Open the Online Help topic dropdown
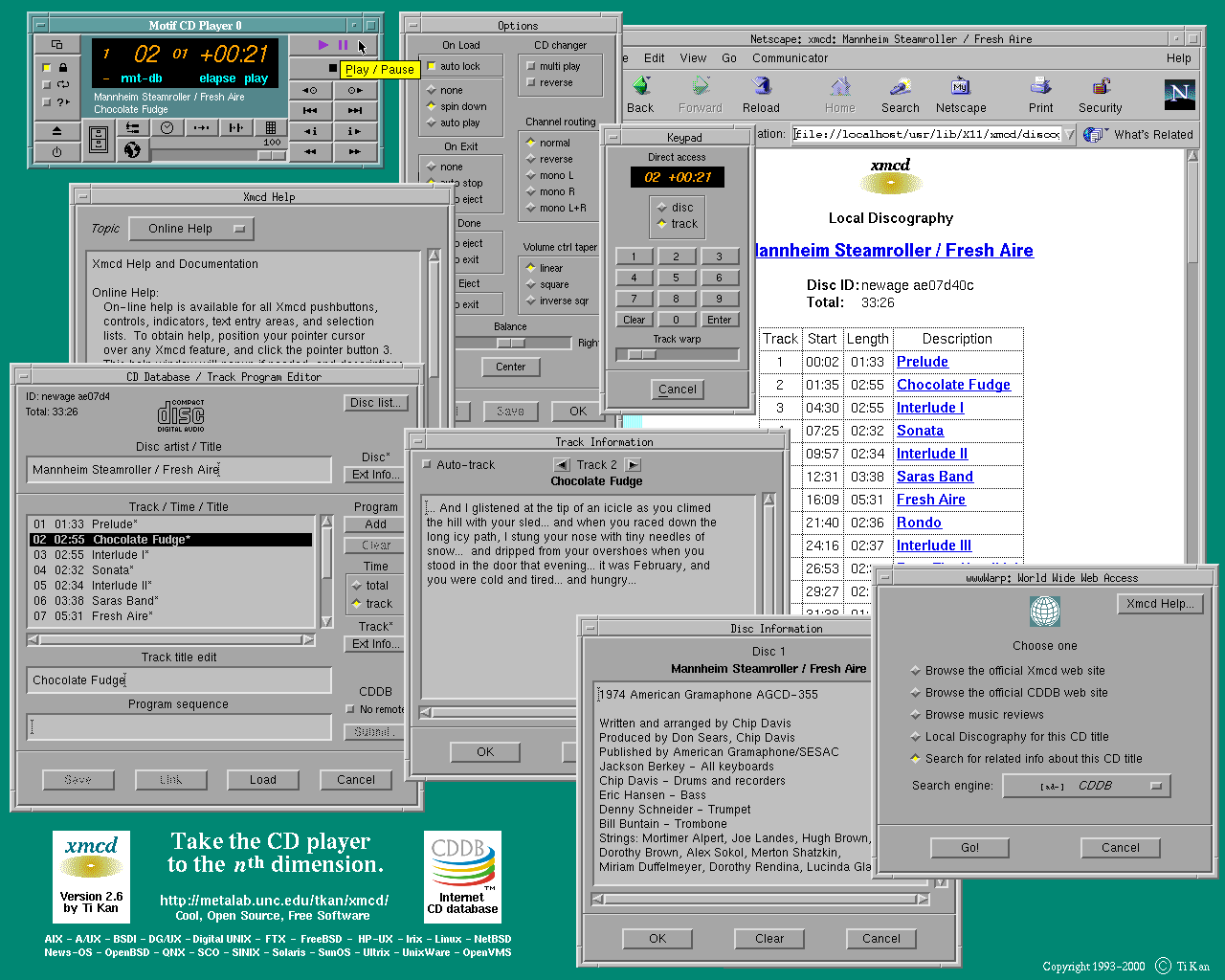The image size is (1225, 980). tap(189, 229)
